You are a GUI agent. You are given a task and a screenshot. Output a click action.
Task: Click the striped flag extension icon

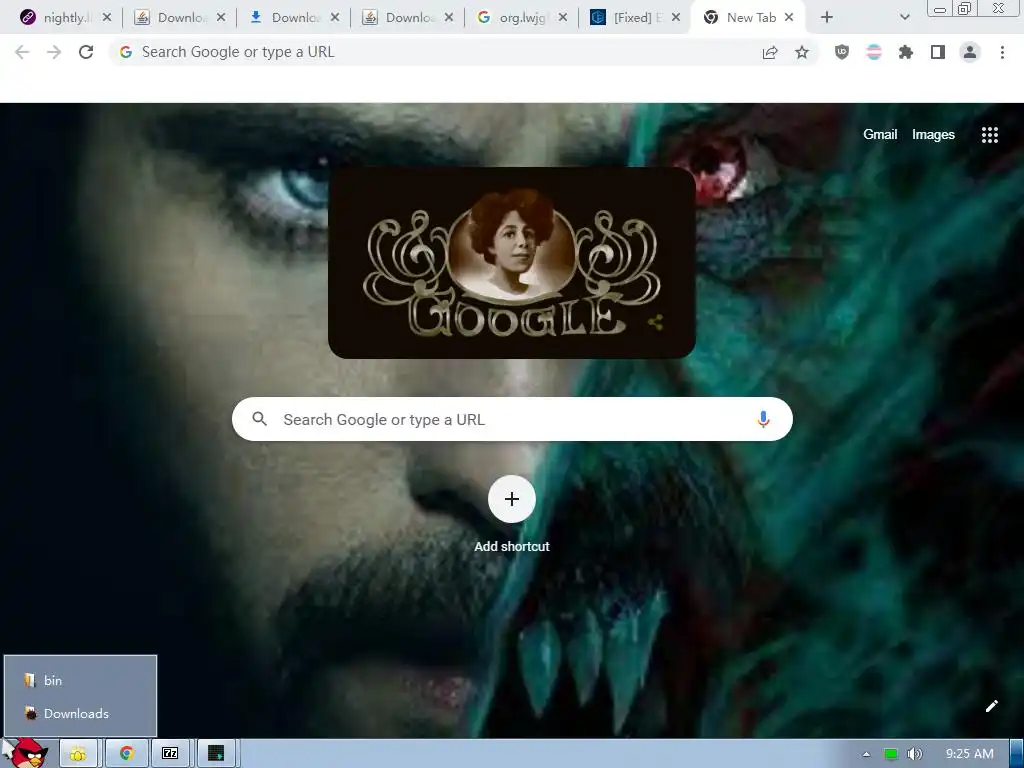tap(874, 52)
